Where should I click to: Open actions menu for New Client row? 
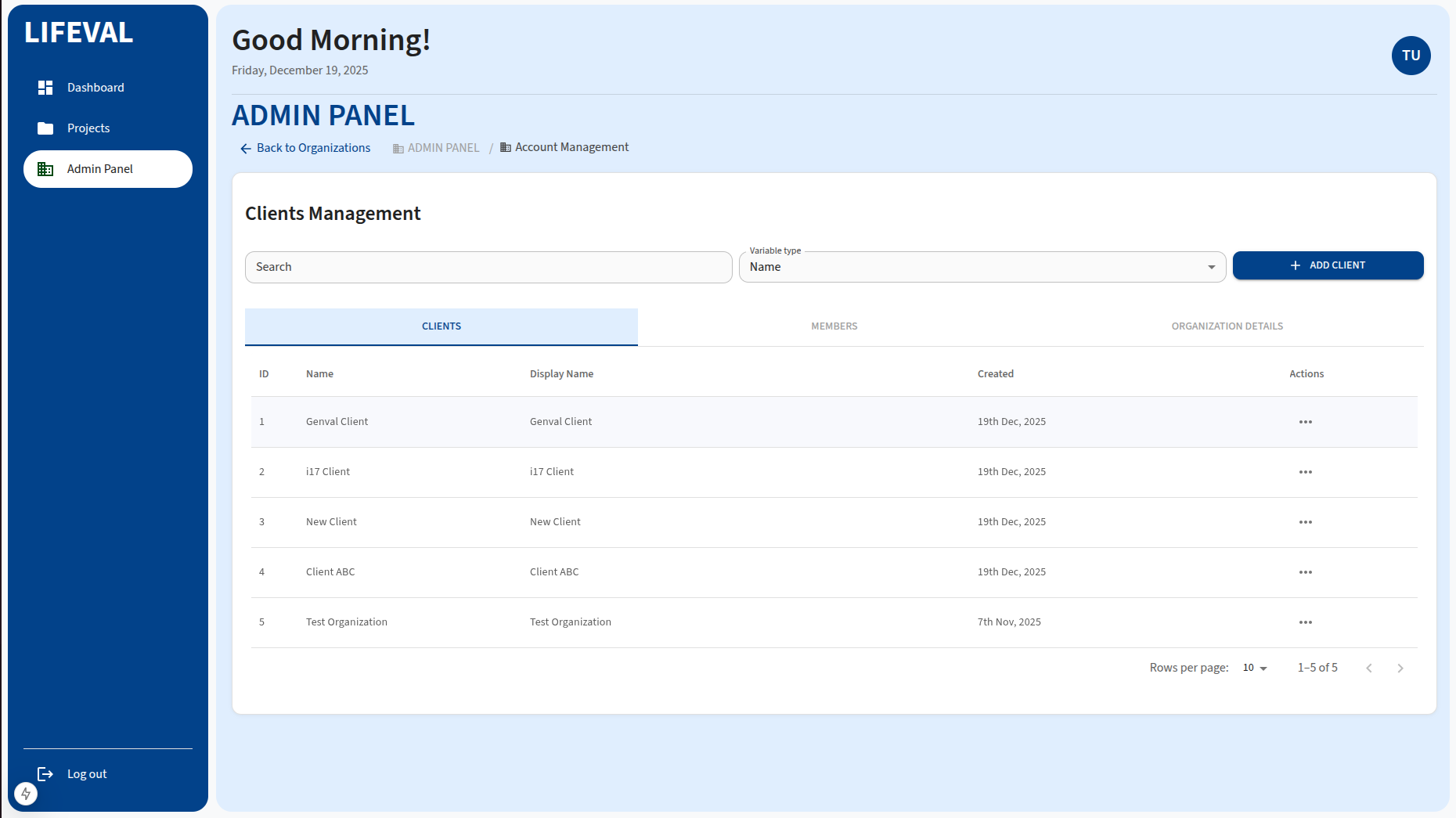(x=1305, y=522)
